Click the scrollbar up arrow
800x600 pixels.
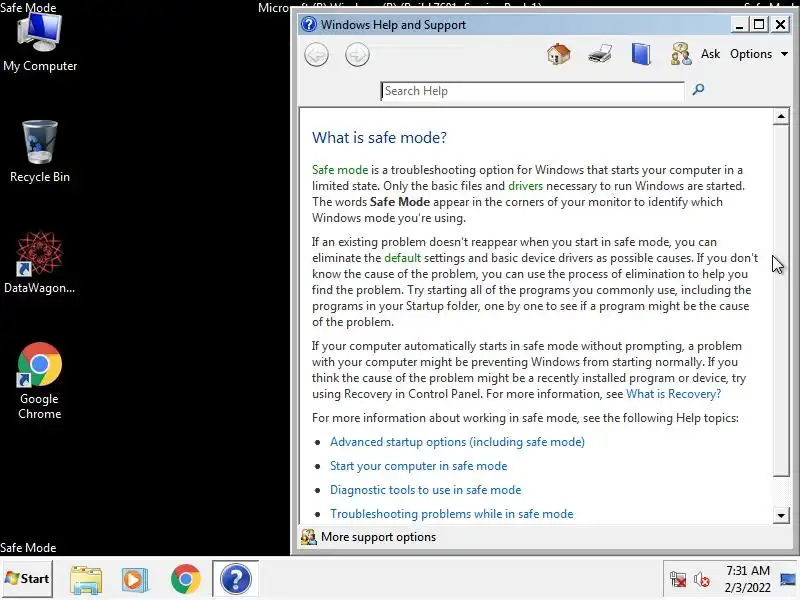[781, 116]
